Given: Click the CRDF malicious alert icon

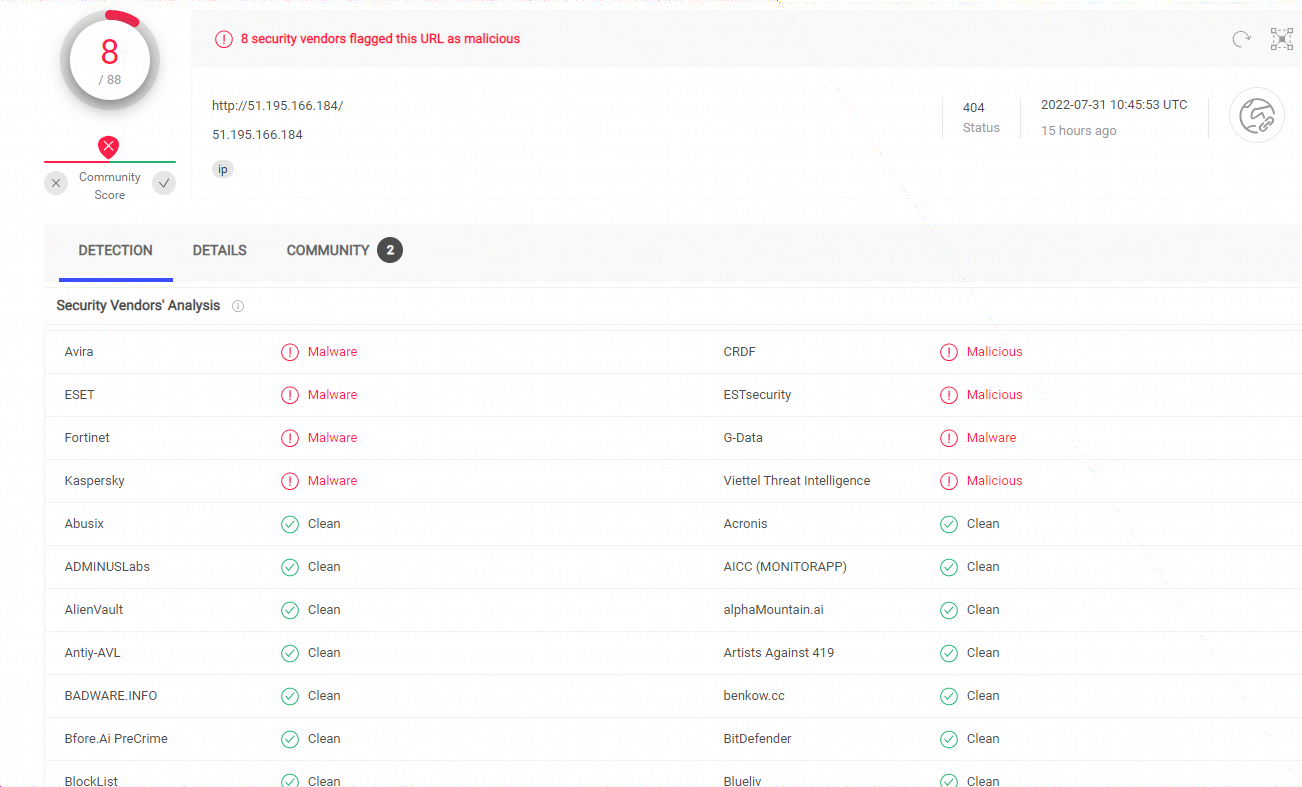Looking at the screenshot, I should pos(949,352).
